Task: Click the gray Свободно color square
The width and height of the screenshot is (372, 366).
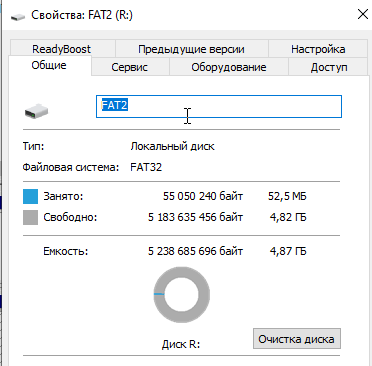Action: 30,217
